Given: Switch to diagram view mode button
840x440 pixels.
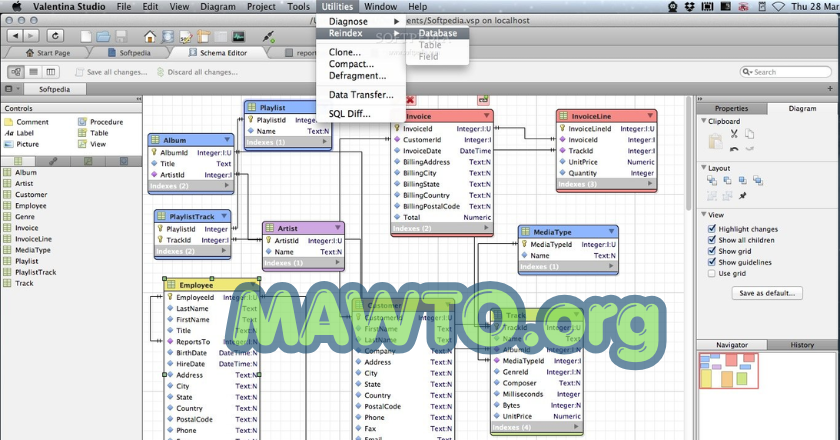Looking at the screenshot, I should pyautogui.click(x=17, y=72).
